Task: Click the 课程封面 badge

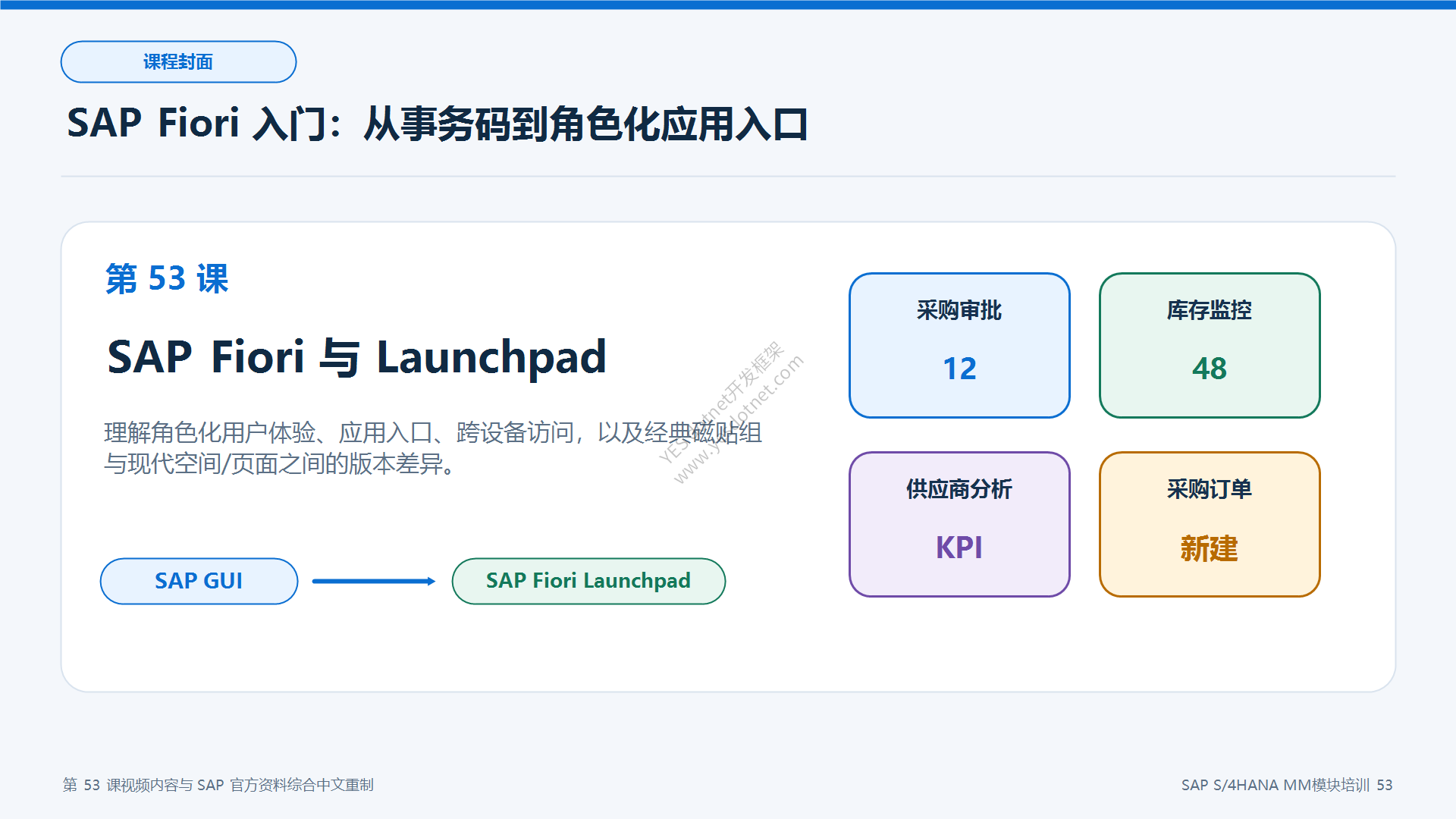Action: 178,61
